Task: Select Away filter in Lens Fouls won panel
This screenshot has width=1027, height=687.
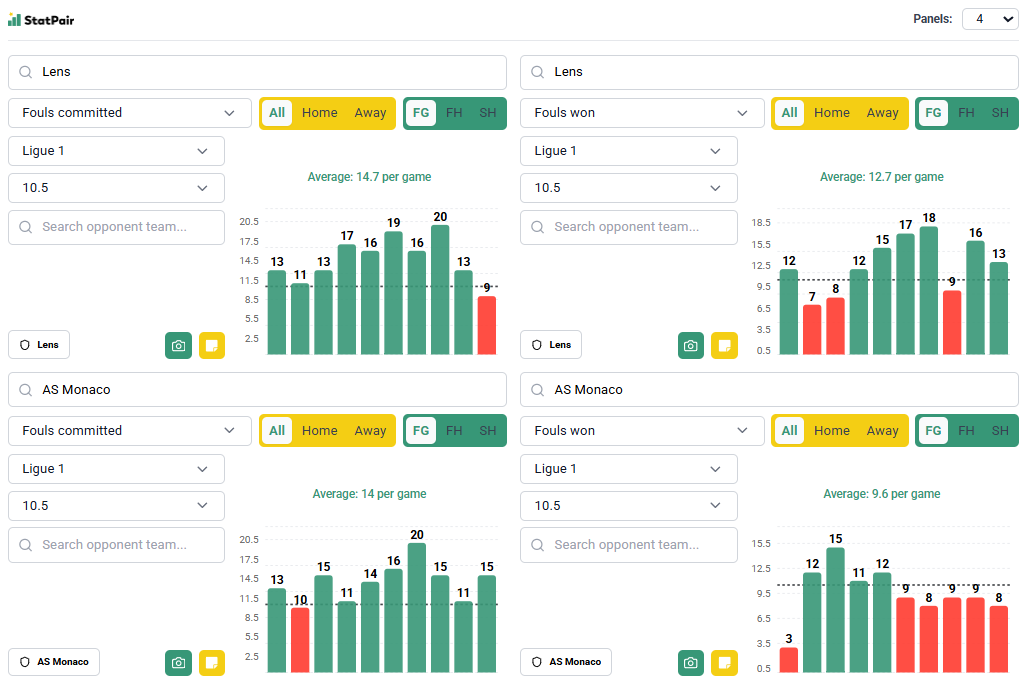Action: click(882, 113)
